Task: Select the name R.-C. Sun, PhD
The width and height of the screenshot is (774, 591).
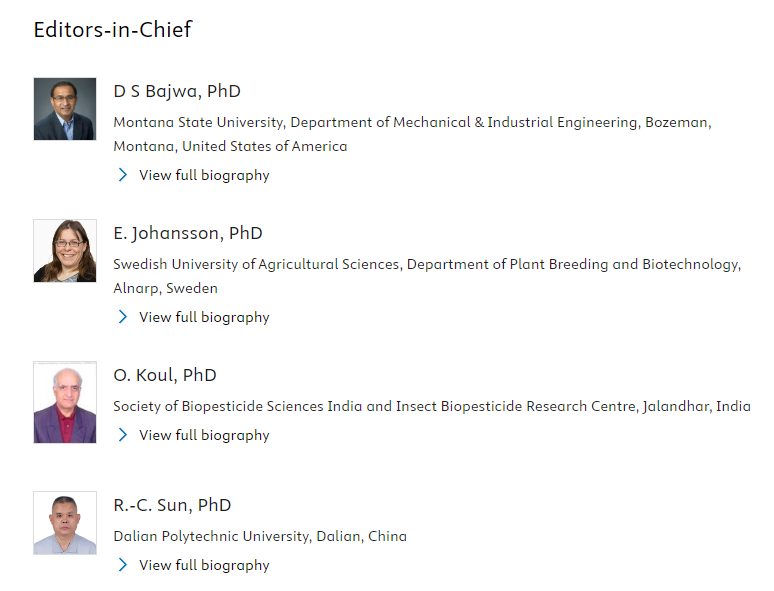Action: [x=172, y=505]
